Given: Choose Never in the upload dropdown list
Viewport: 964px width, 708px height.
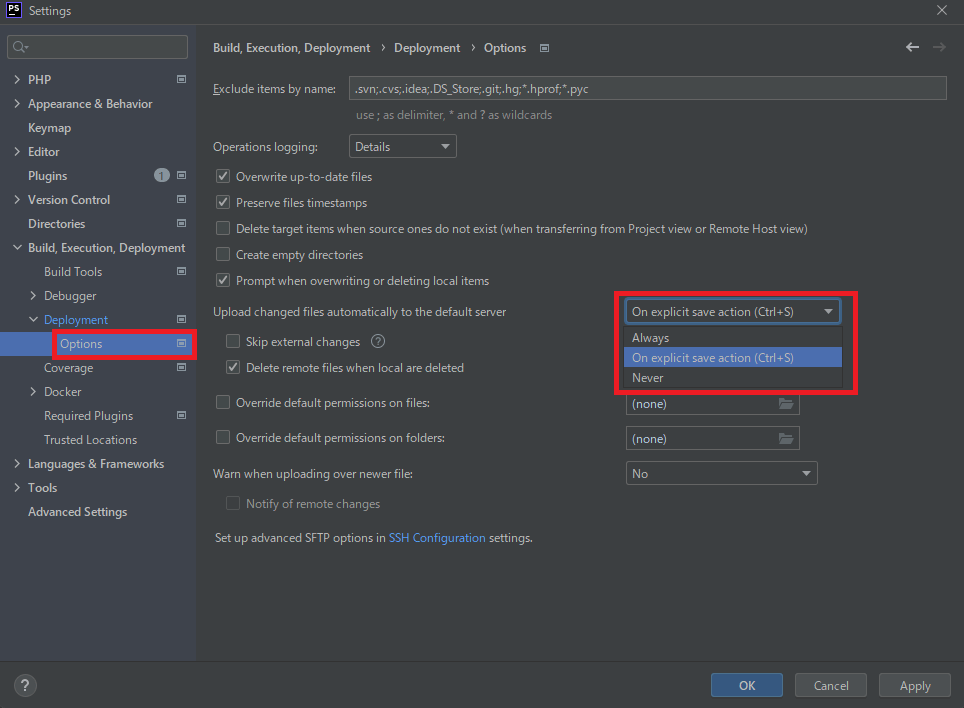Looking at the screenshot, I should click(648, 378).
